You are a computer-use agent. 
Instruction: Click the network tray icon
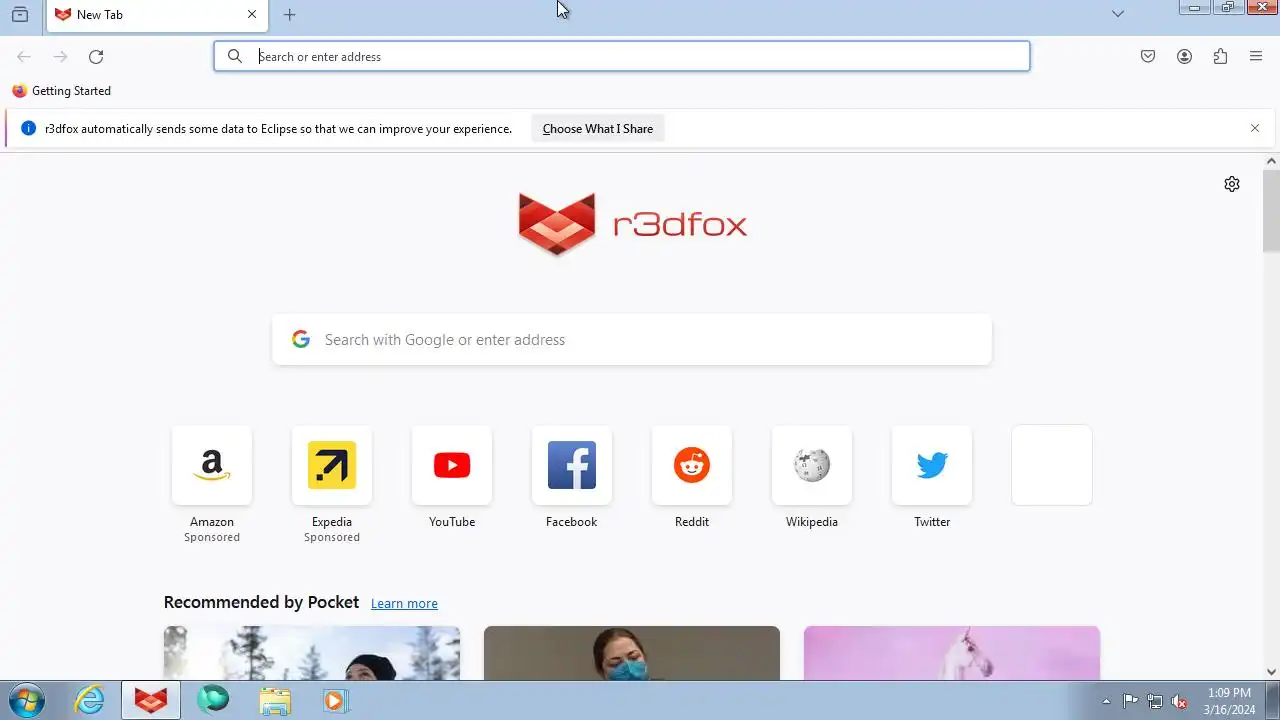click(1155, 701)
